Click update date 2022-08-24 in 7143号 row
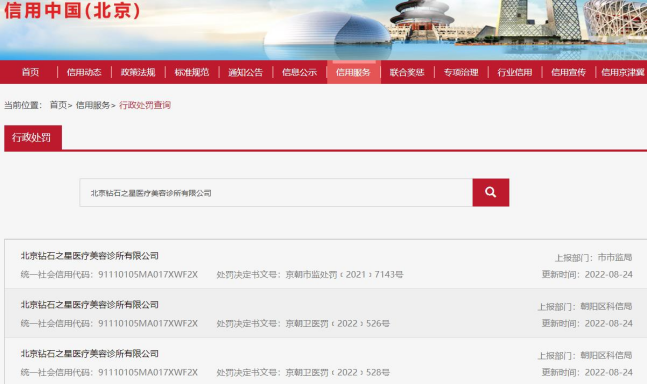The height and width of the screenshot is (385, 647). point(609,274)
